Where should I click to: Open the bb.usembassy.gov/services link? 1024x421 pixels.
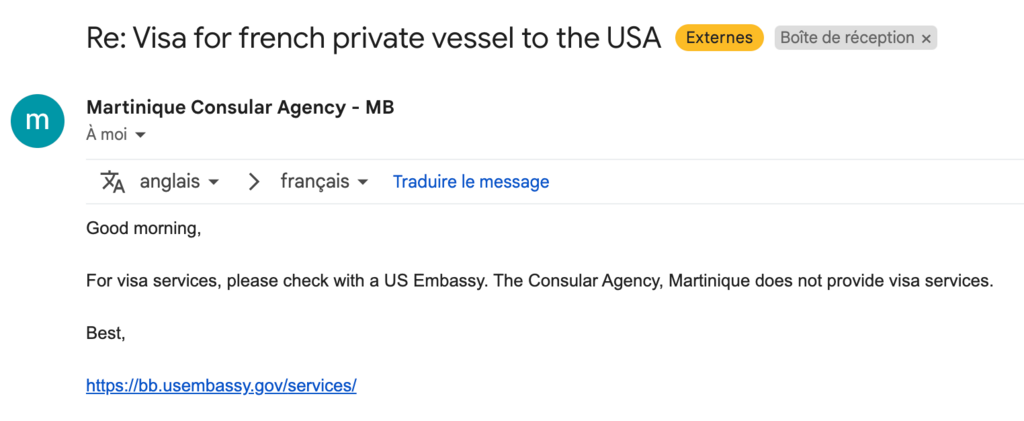221,386
